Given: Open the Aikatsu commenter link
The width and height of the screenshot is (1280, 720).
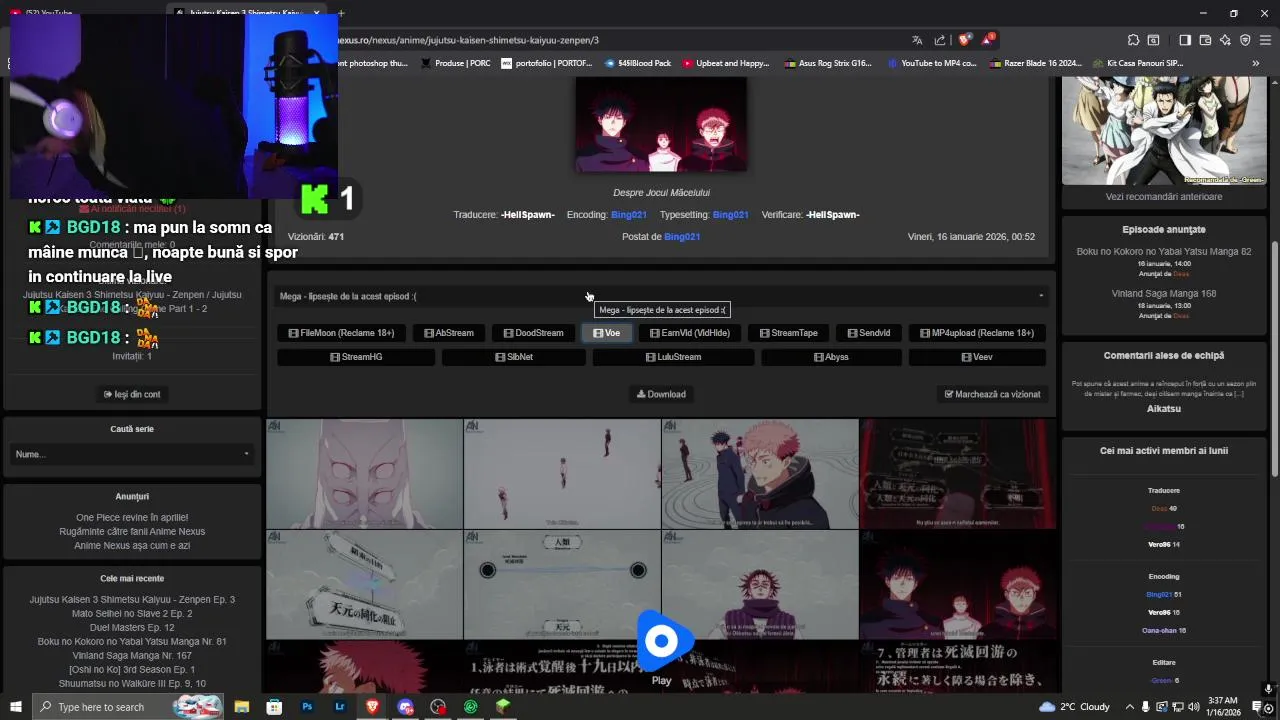Looking at the screenshot, I should 1163,409.
